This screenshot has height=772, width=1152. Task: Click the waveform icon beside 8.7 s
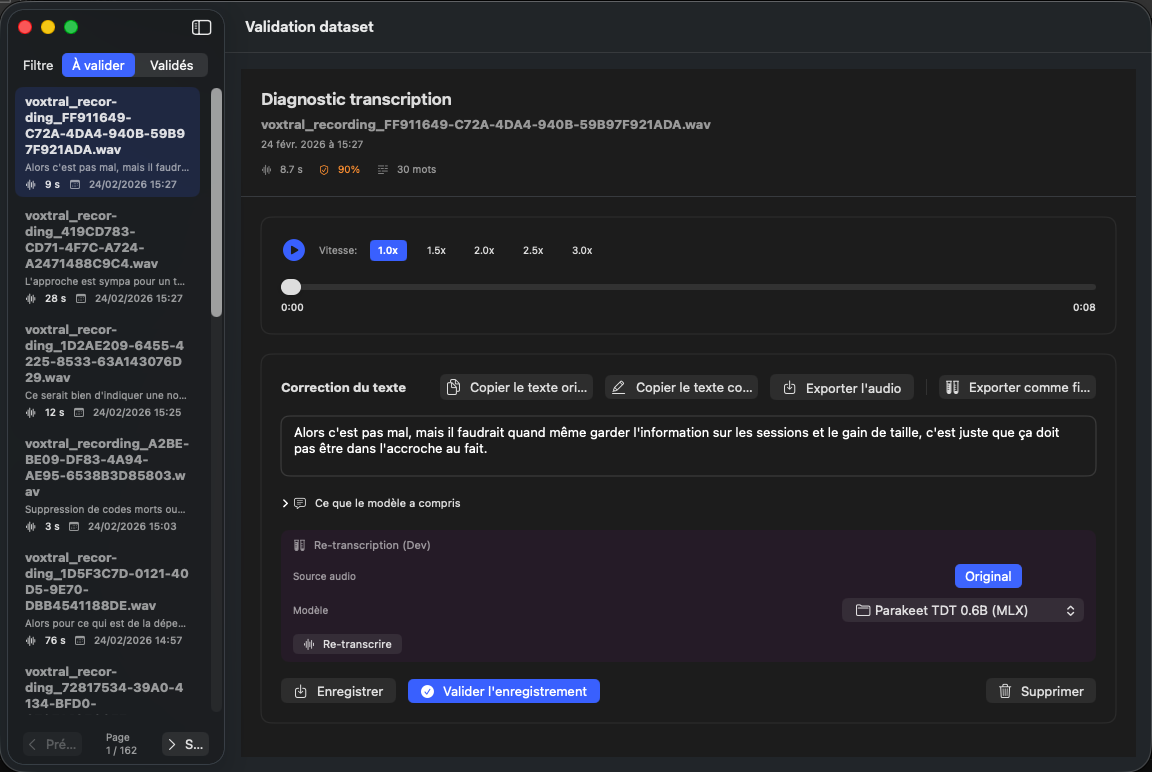[x=267, y=170]
